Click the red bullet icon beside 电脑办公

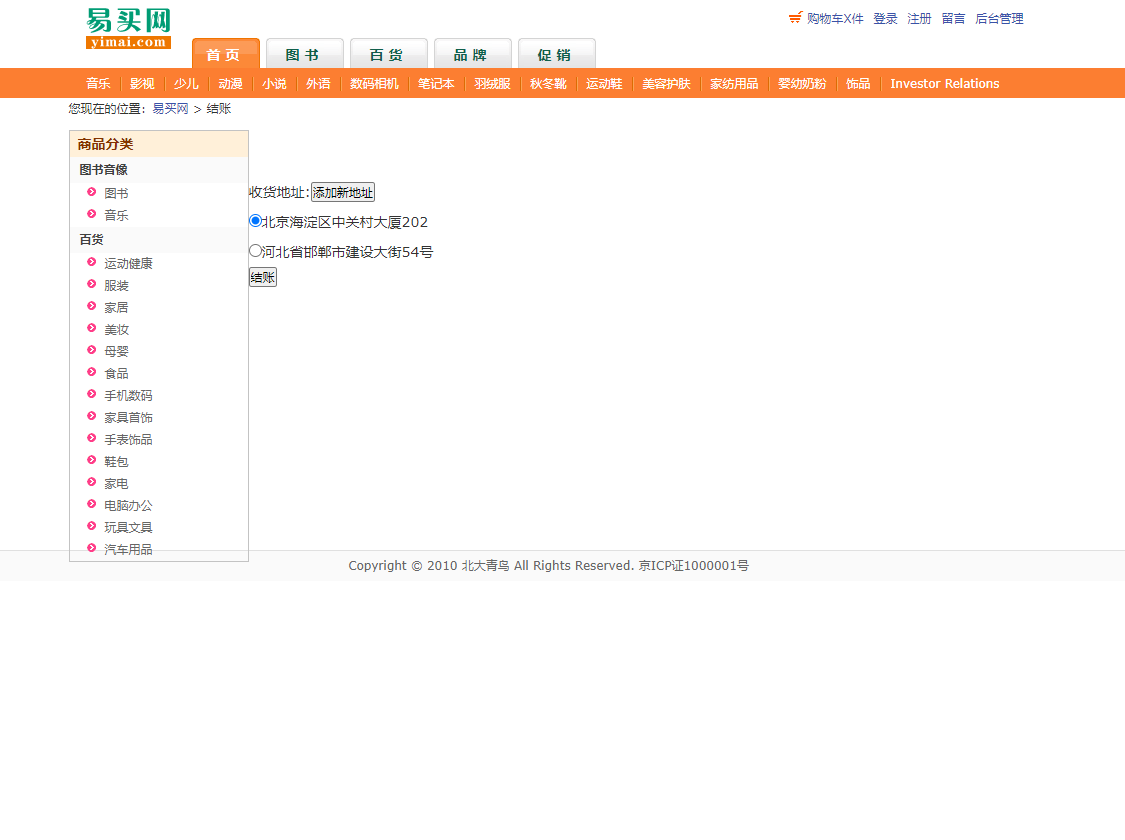(x=91, y=504)
